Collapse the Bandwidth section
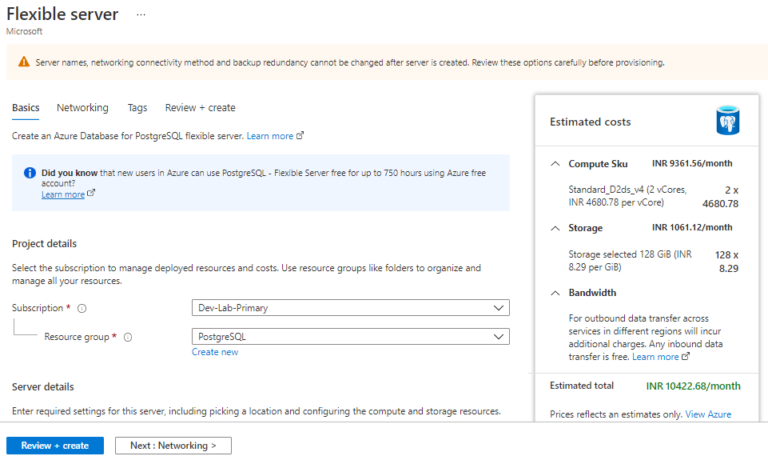 click(556, 293)
